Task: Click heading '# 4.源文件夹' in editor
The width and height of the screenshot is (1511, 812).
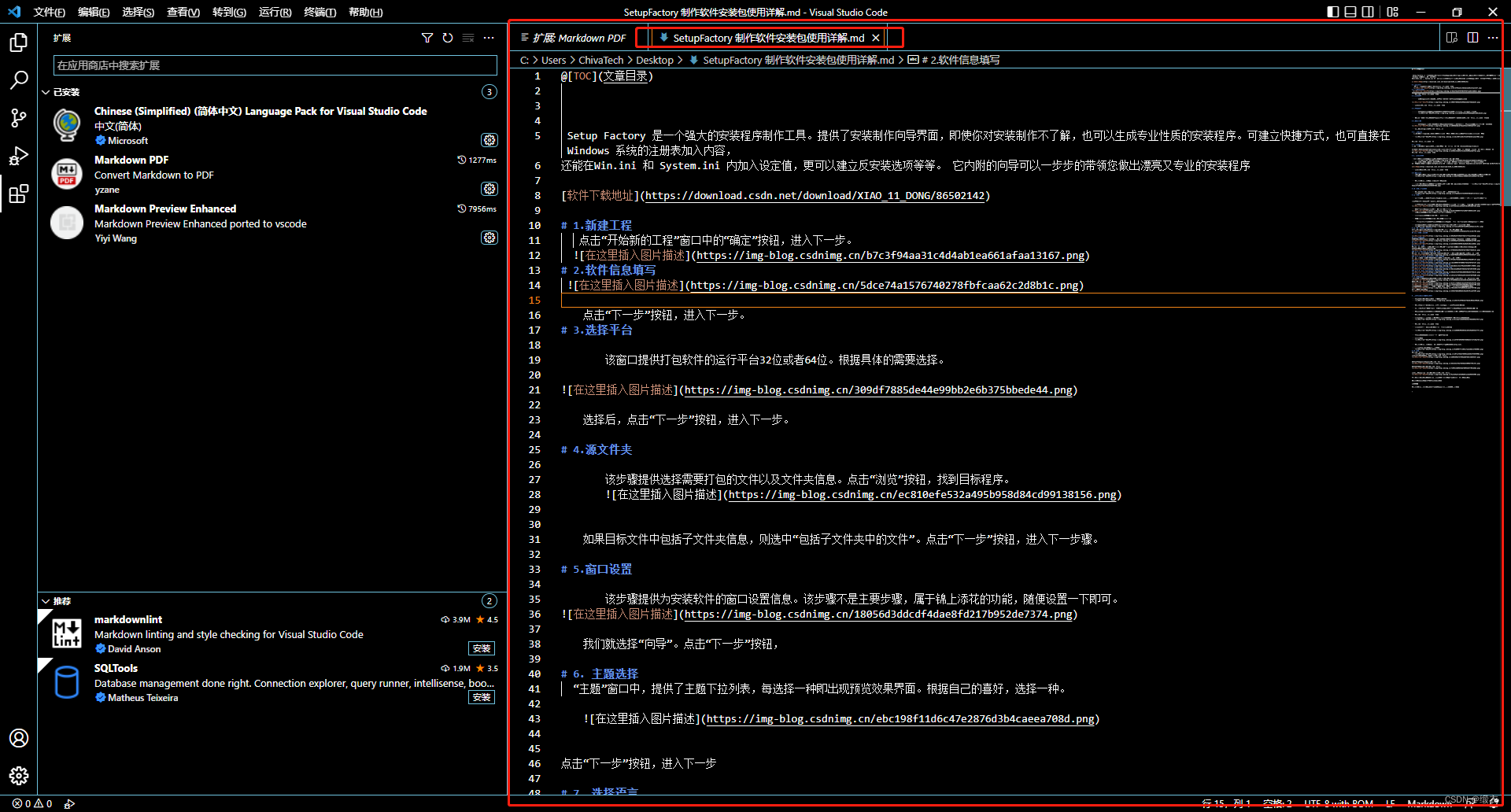Action: pyautogui.click(x=597, y=450)
